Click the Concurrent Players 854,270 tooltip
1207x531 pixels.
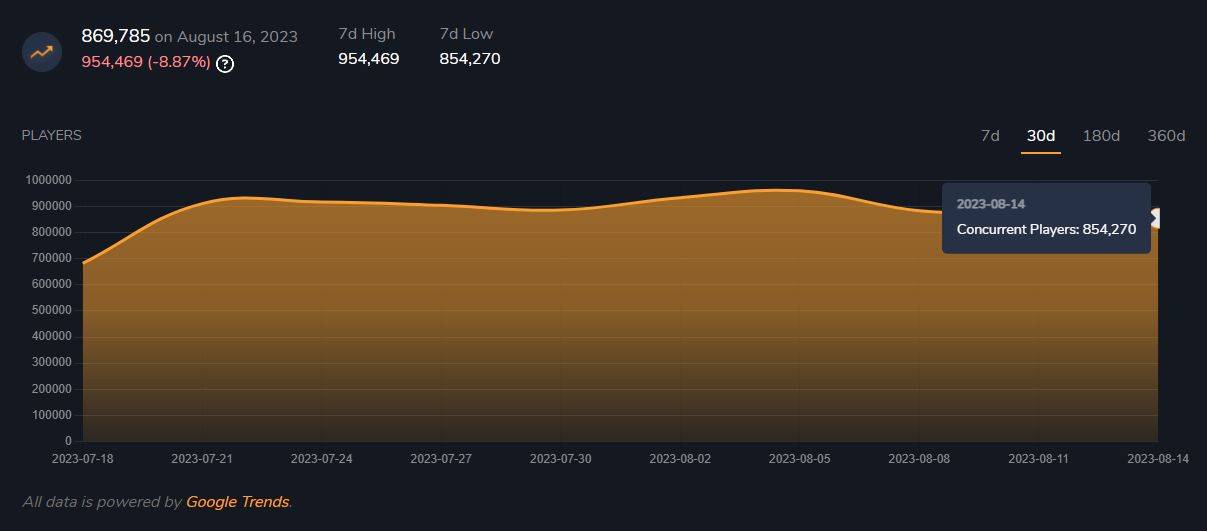point(1046,229)
